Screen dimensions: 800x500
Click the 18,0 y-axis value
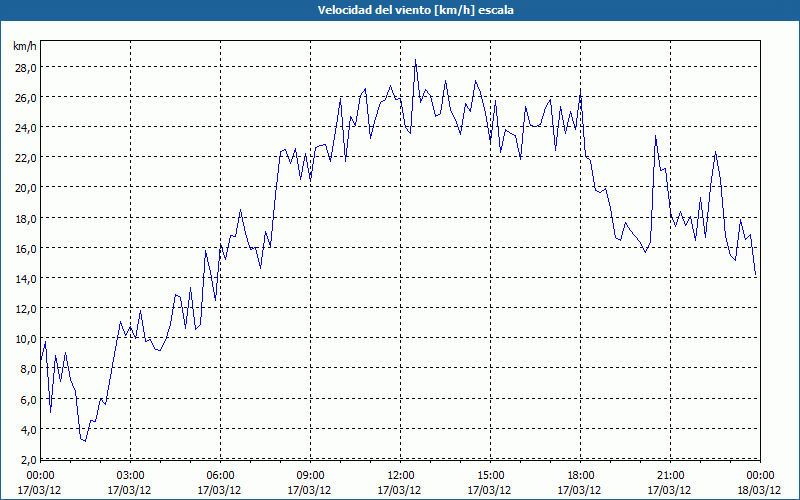pyautogui.click(x=25, y=218)
